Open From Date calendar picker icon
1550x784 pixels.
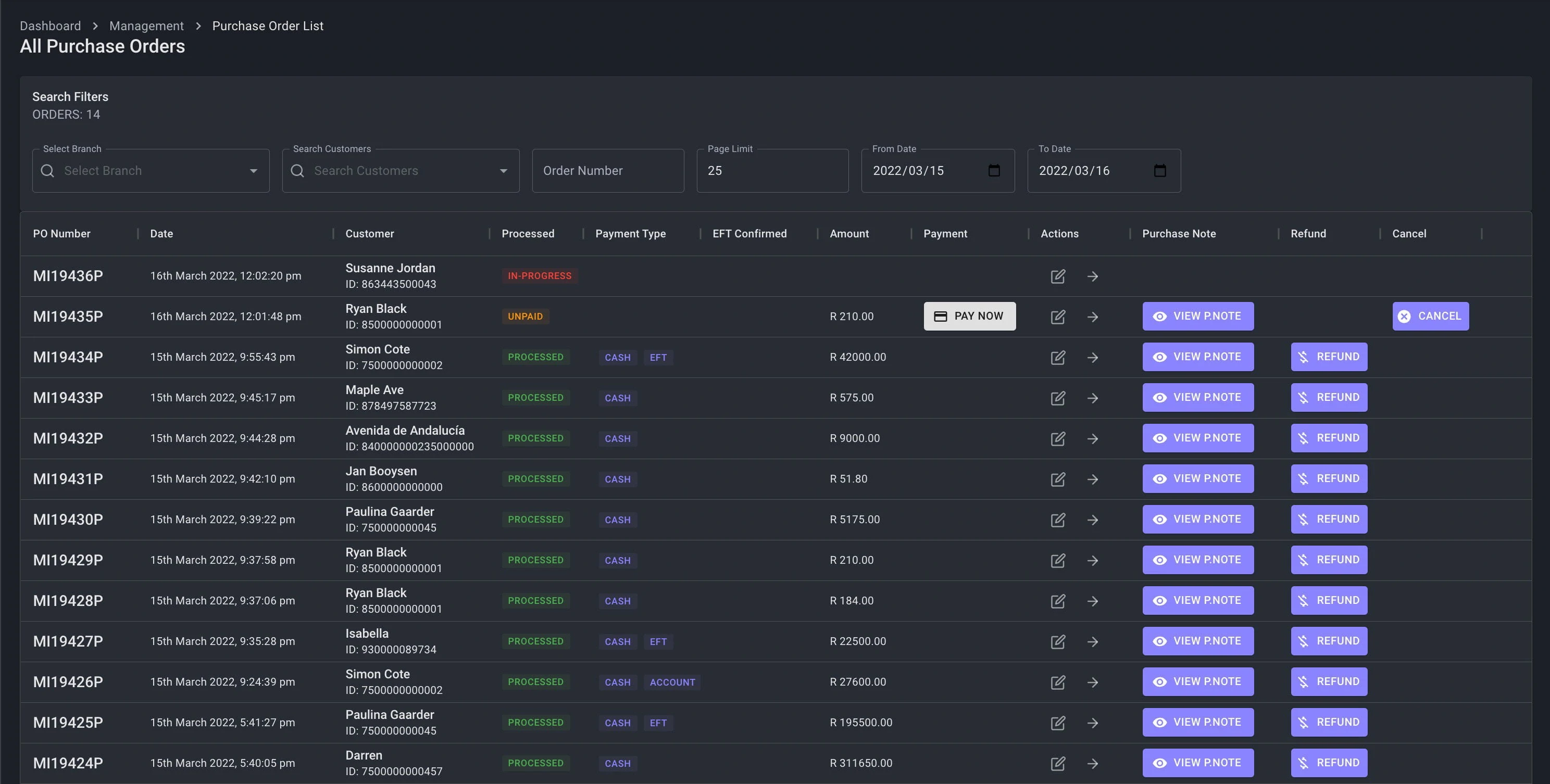point(994,171)
